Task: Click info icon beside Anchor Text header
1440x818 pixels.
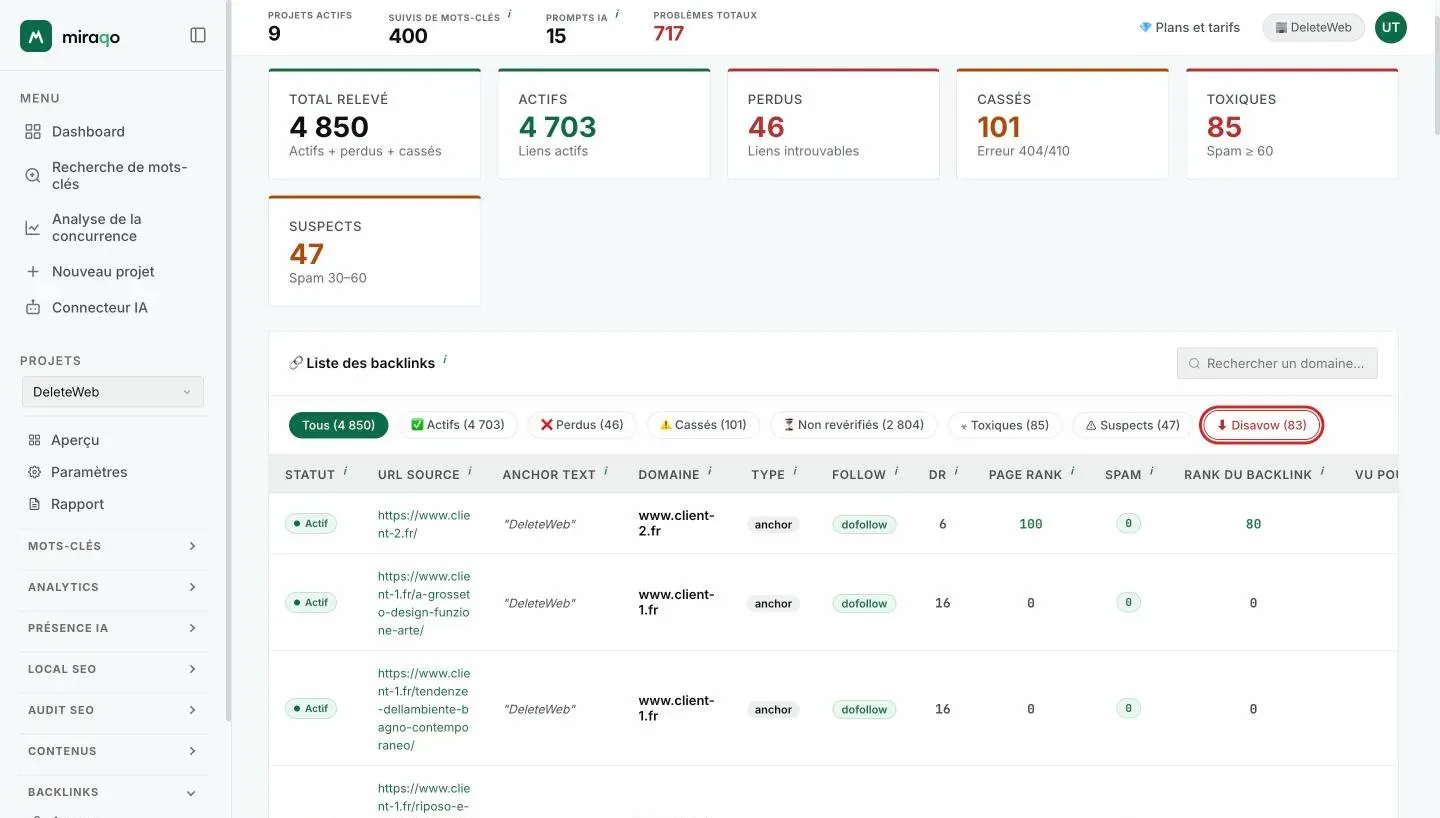Action: pos(606,470)
